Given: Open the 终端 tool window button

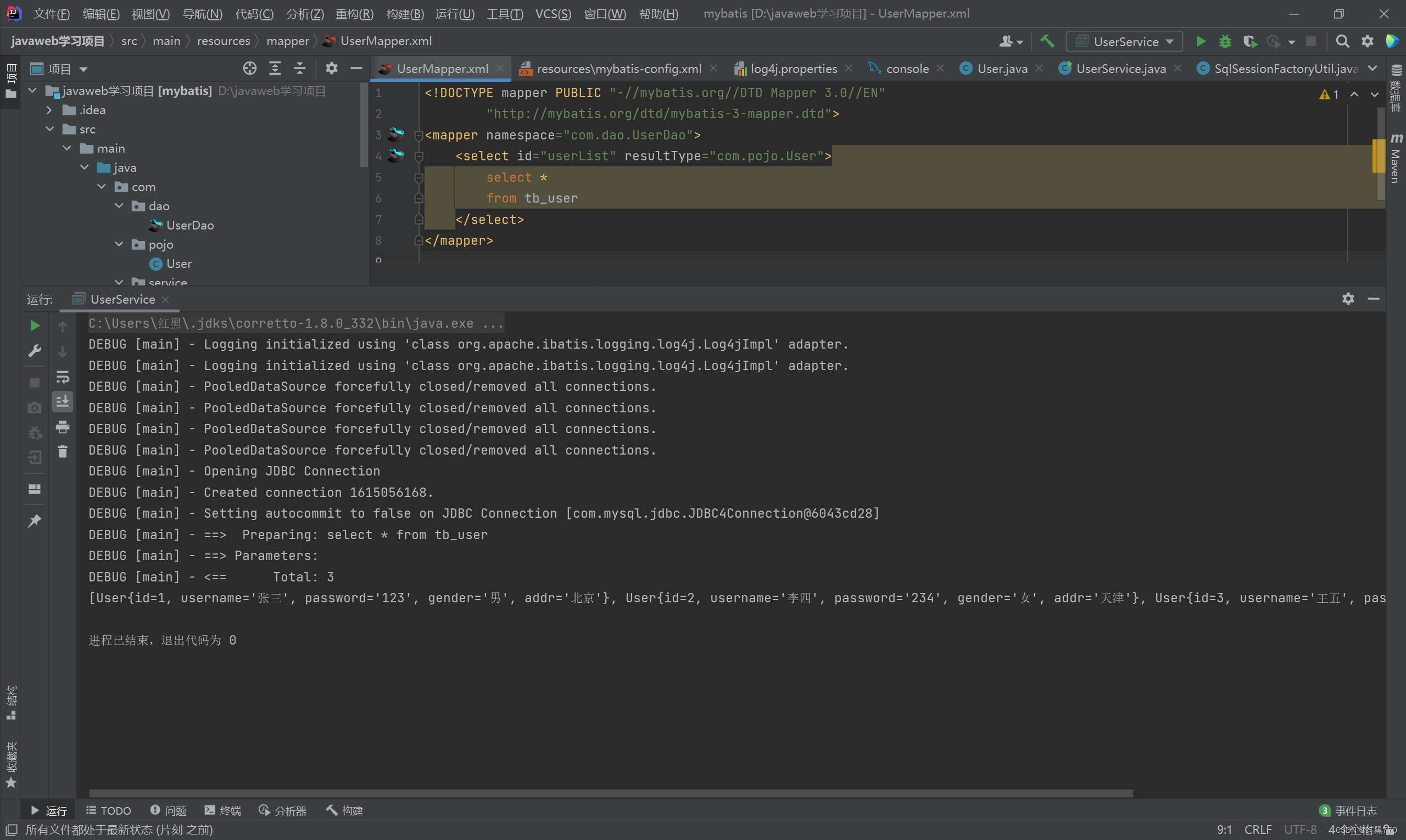Looking at the screenshot, I should click(223, 810).
